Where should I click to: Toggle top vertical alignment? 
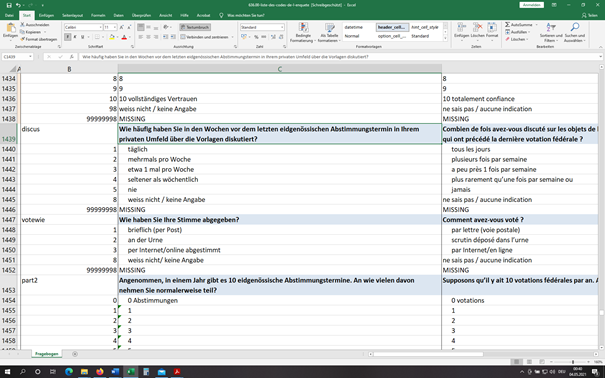(141, 27)
